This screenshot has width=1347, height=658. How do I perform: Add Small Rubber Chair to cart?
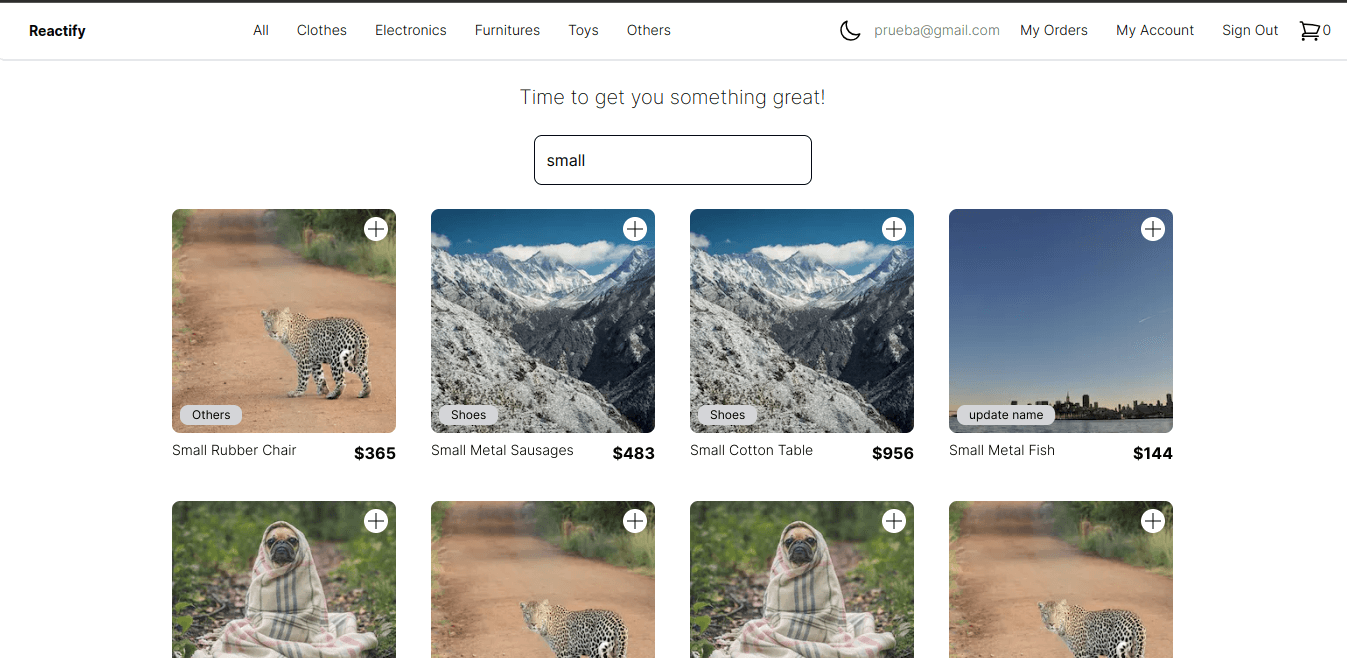tap(375, 229)
